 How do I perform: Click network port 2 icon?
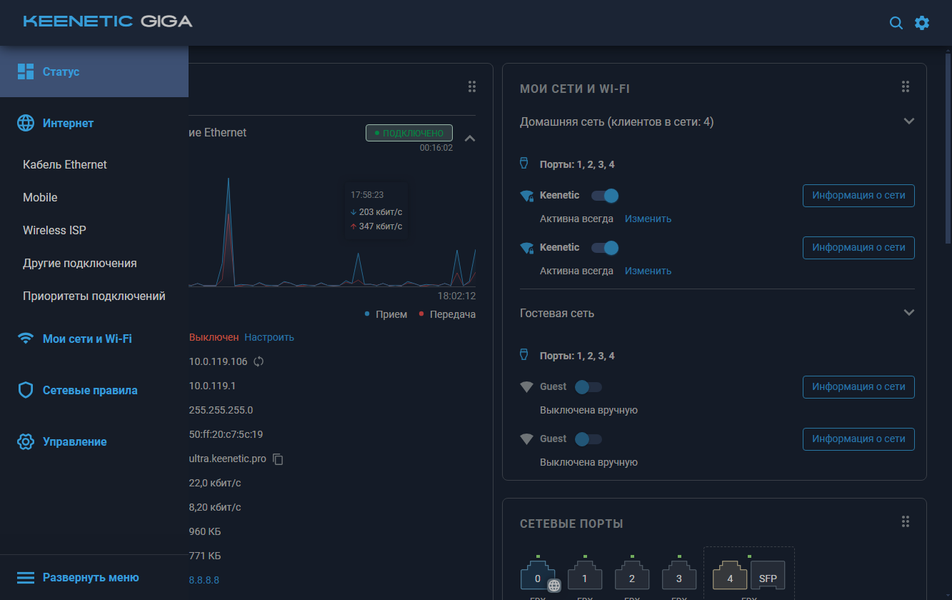[x=632, y=575]
